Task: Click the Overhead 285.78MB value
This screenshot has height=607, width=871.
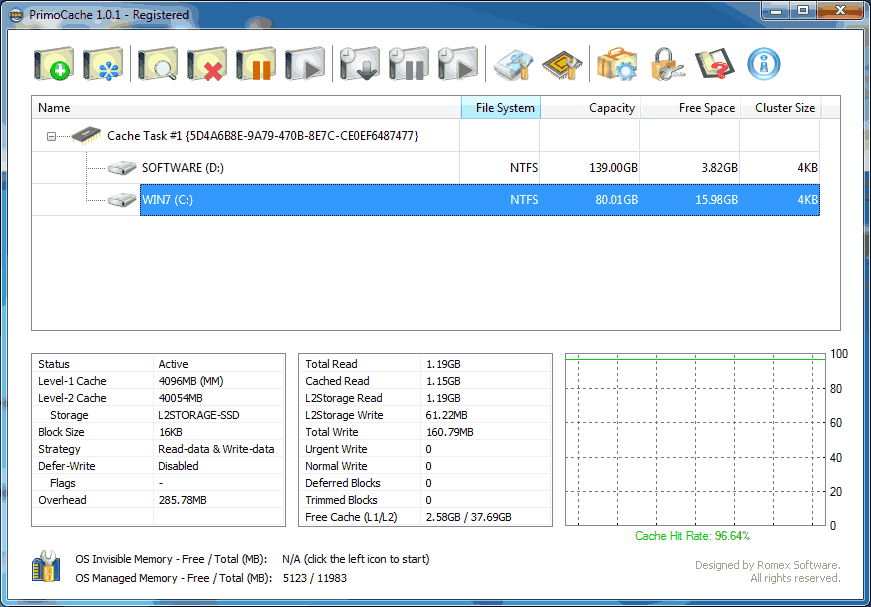Action: 182,500
